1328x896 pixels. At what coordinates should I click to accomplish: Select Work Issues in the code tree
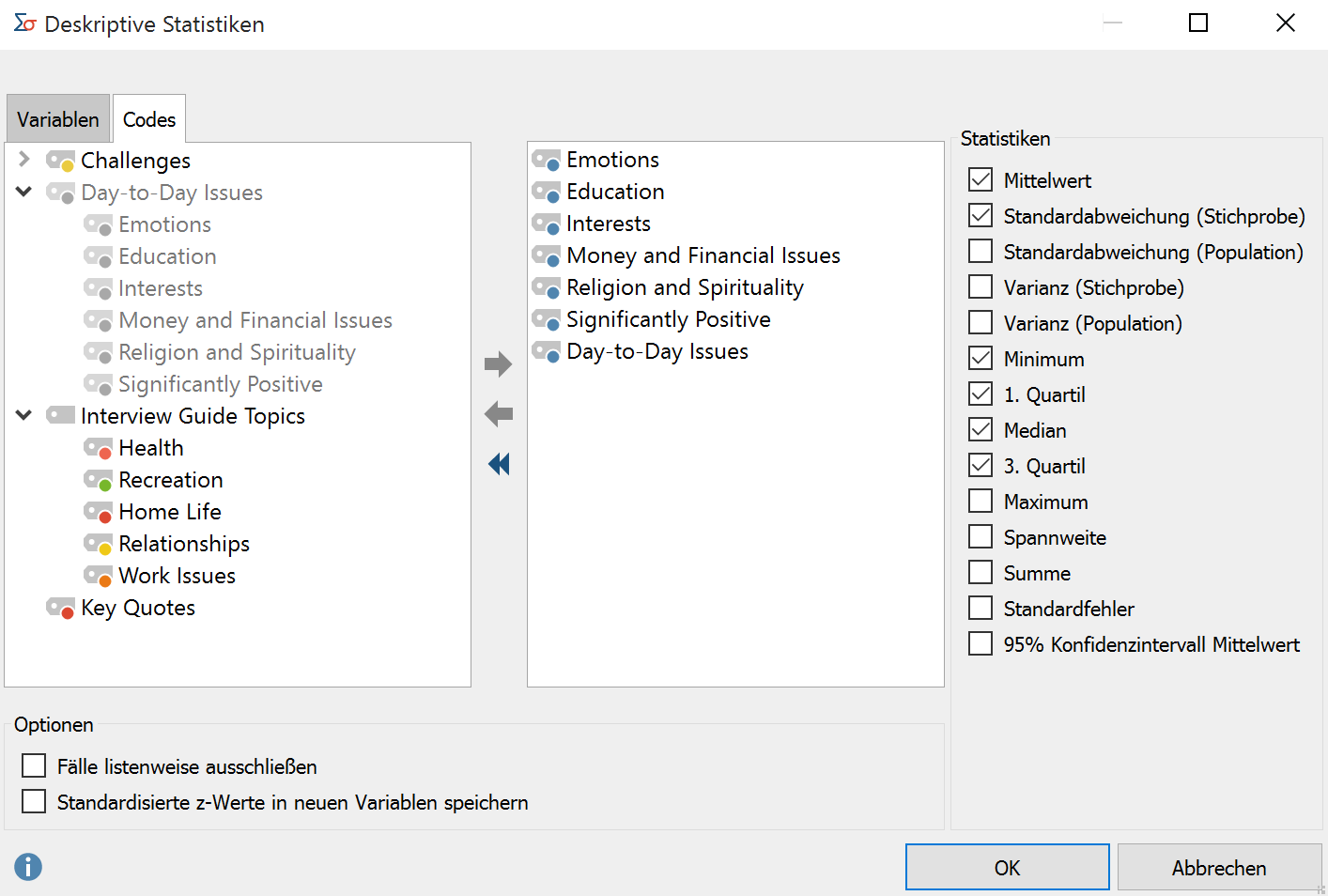[x=177, y=576]
